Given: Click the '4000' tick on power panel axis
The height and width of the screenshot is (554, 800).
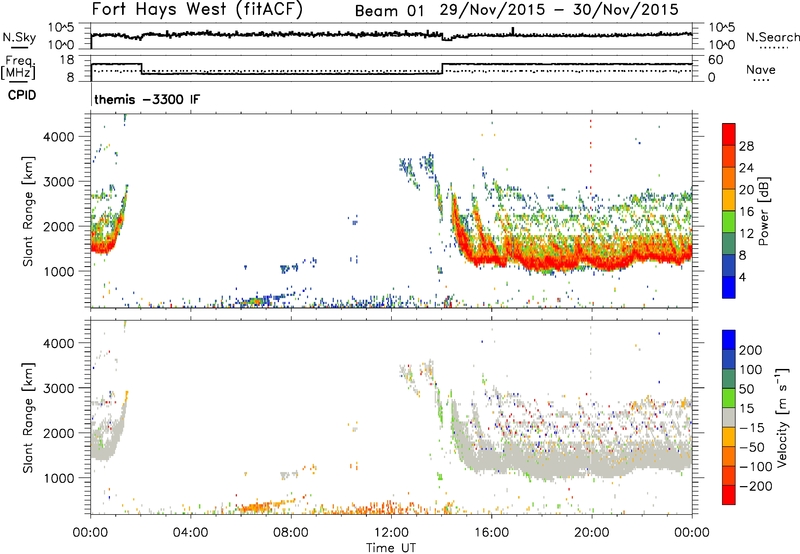Looking at the screenshot, I should (x=59, y=137).
